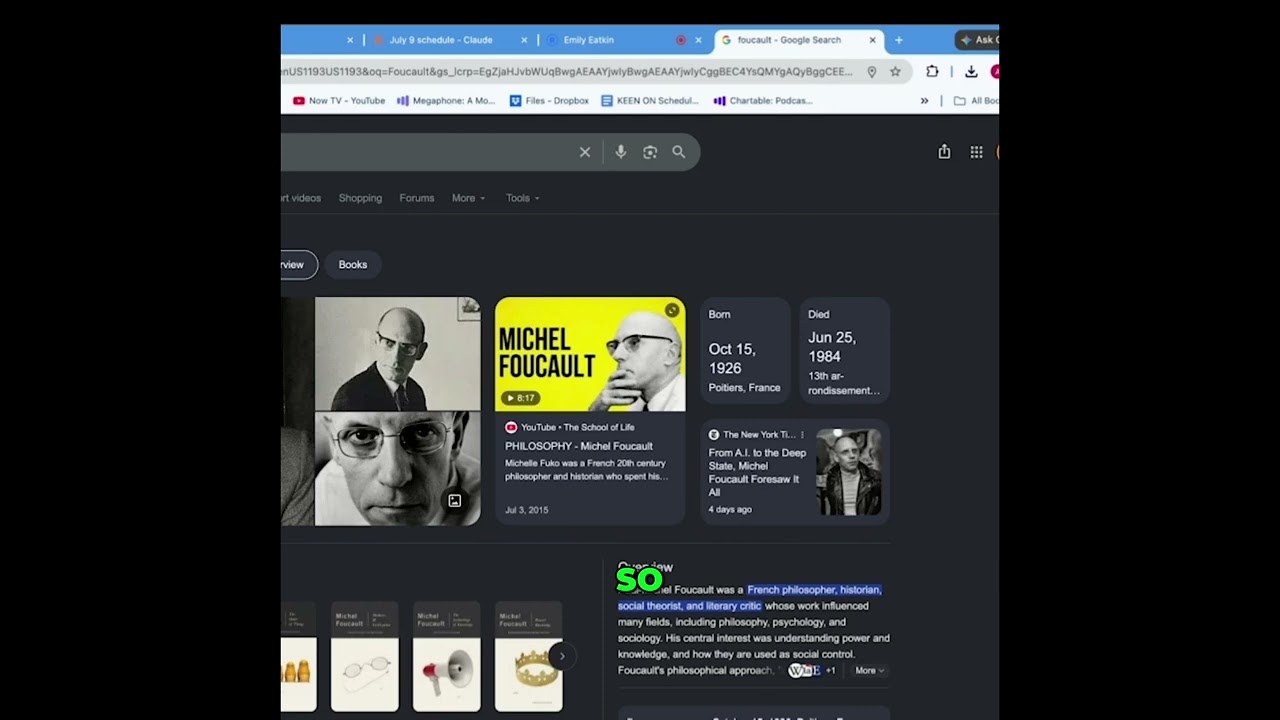Clear the Google search box text
This screenshot has width=1280, height=720.
(x=585, y=152)
